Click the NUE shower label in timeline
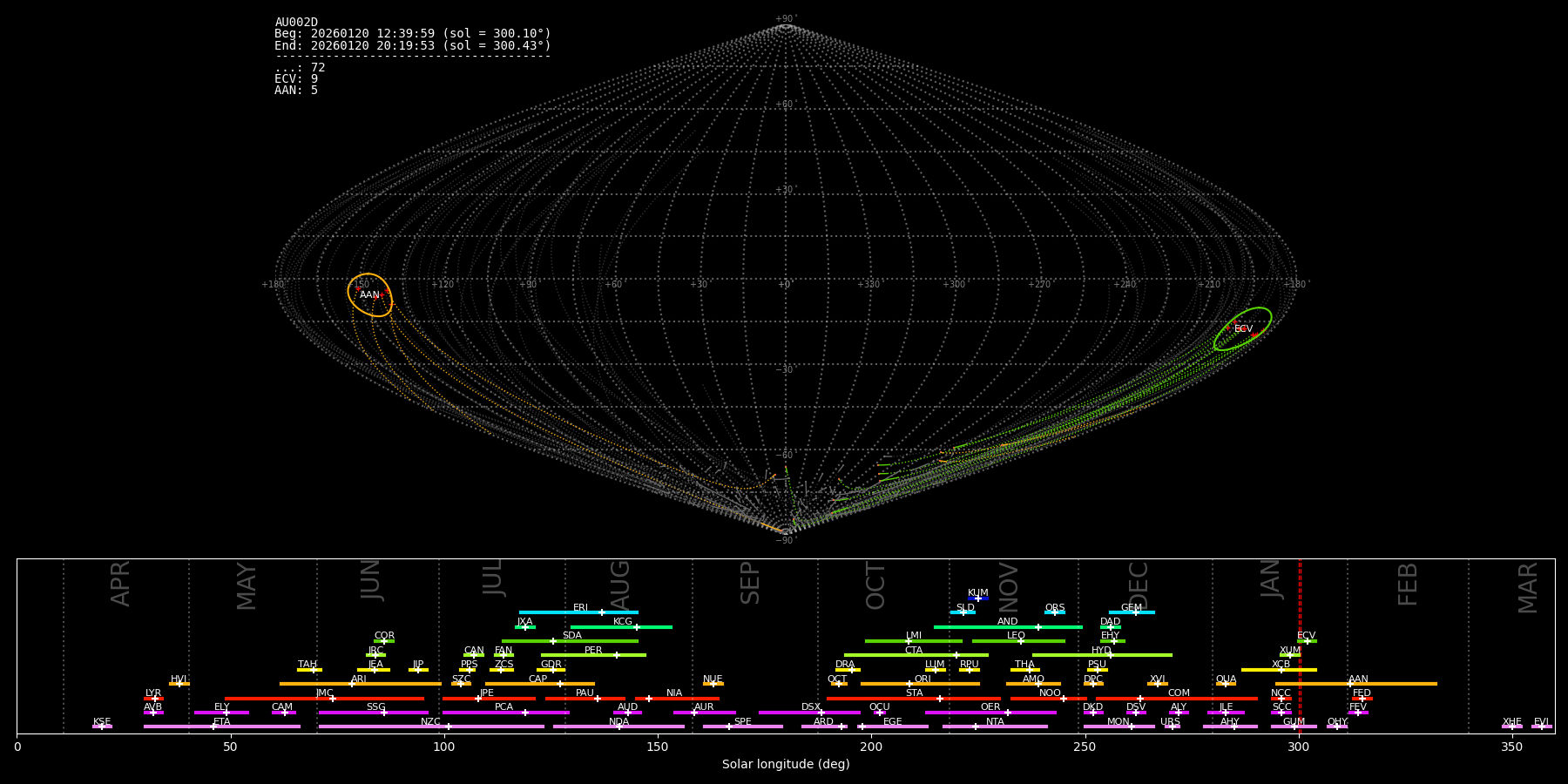The width and height of the screenshot is (1568, 784). pos(713,679)
